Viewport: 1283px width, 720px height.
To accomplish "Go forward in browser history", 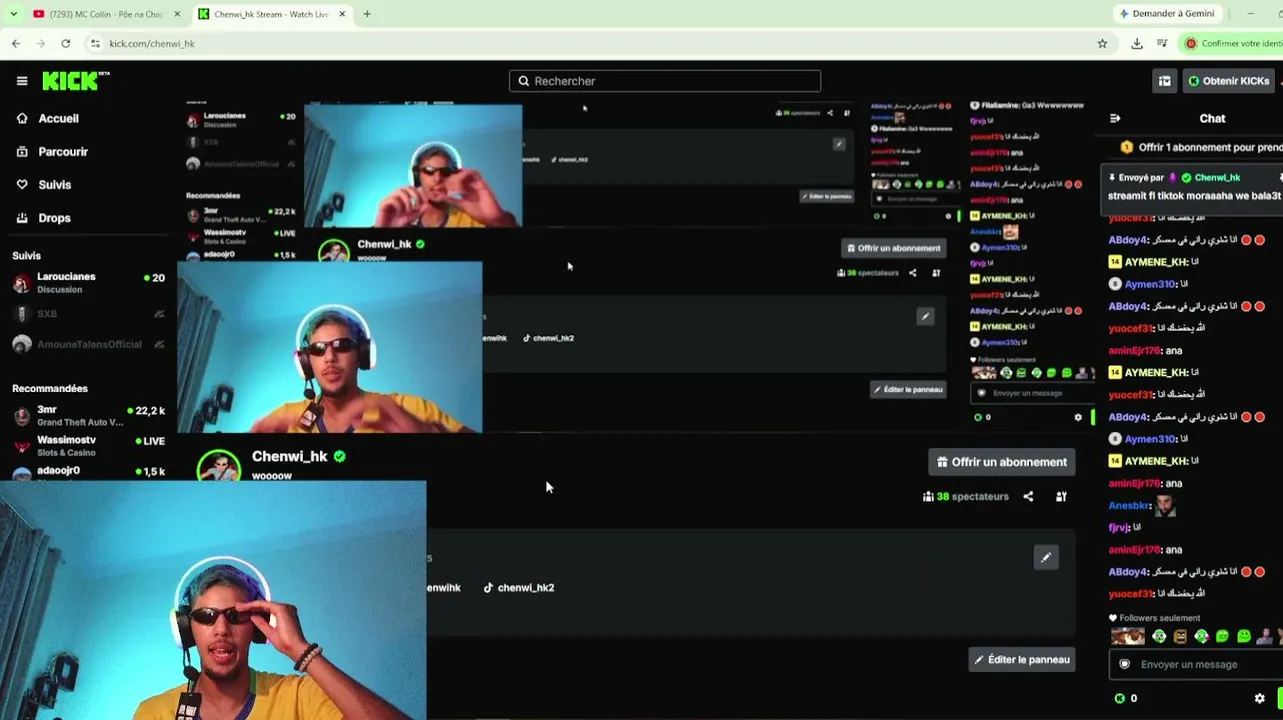I will pyautogui.click(x=41, y=43).
